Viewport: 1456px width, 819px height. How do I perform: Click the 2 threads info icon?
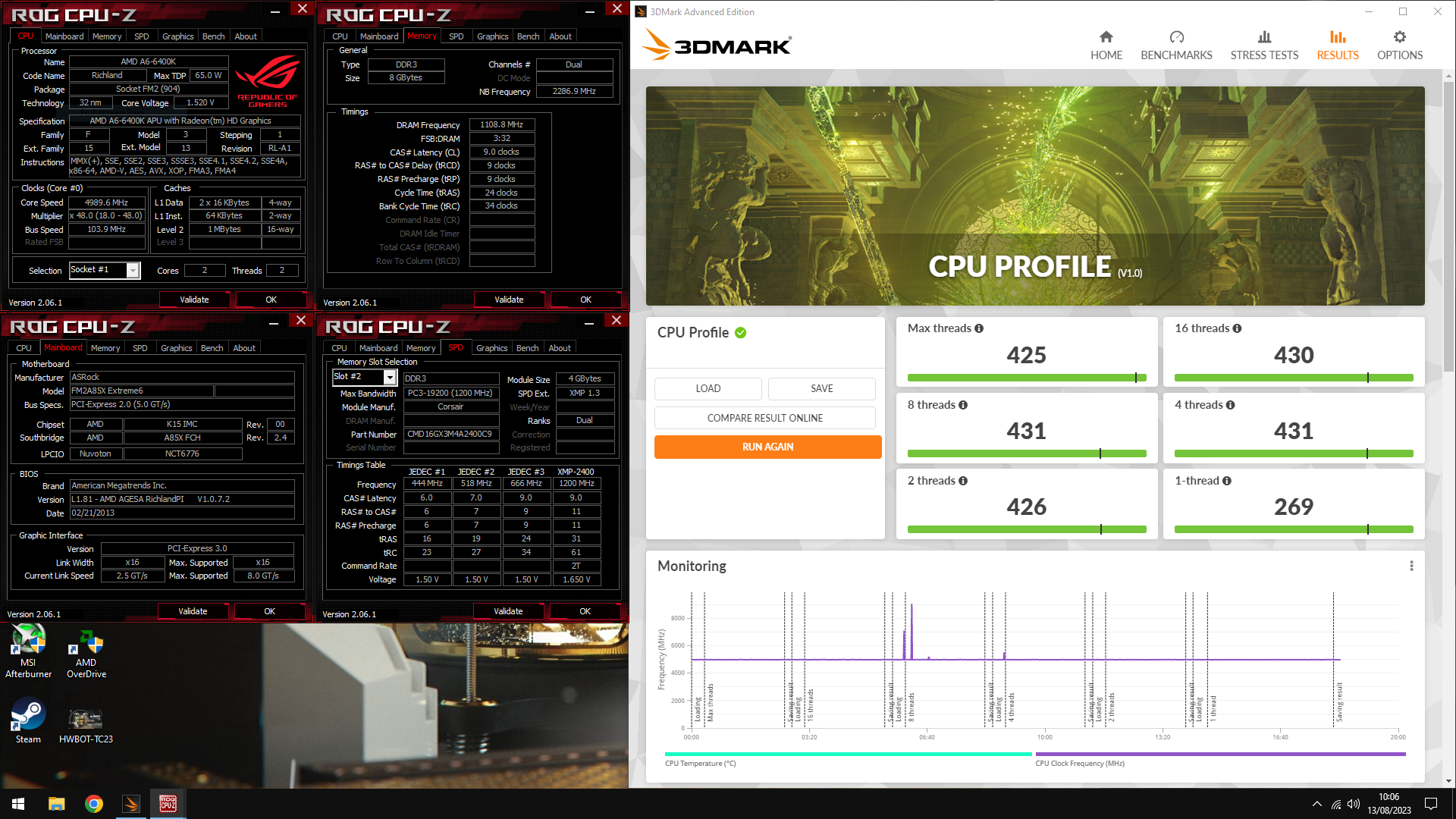click(x=963, y=481)
